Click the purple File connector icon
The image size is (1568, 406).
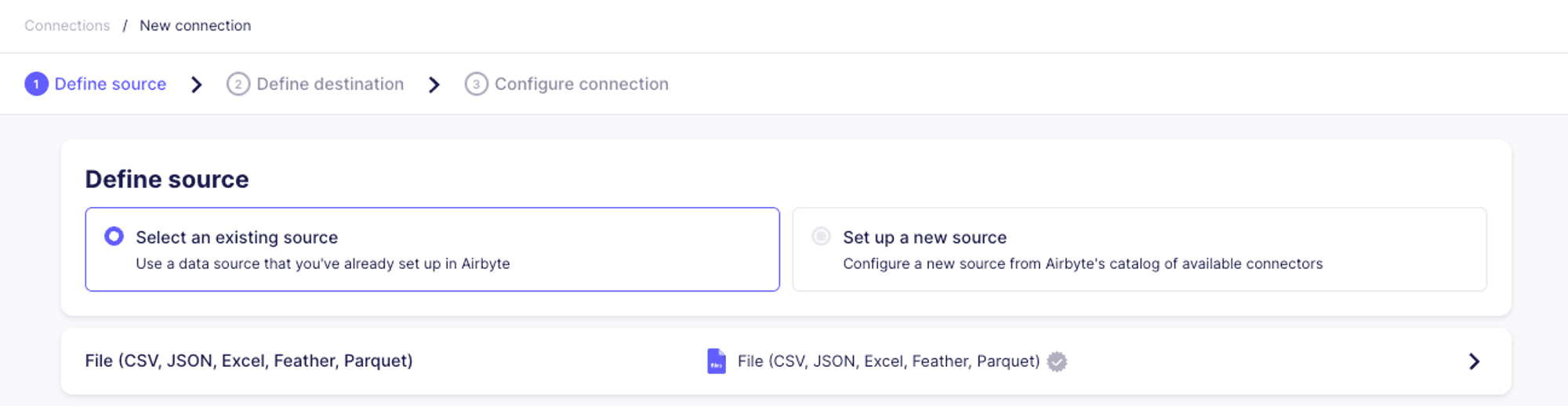click(717, 361)
